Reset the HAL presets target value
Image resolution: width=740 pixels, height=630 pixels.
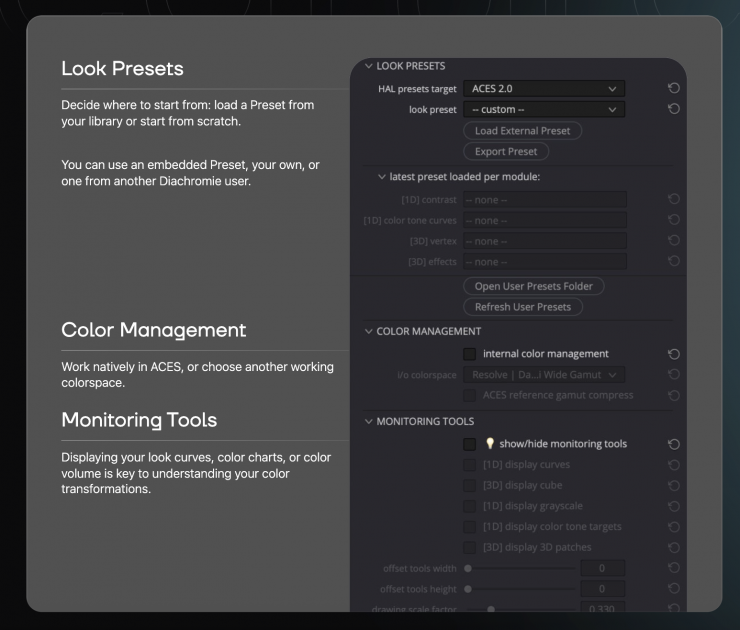674,89
